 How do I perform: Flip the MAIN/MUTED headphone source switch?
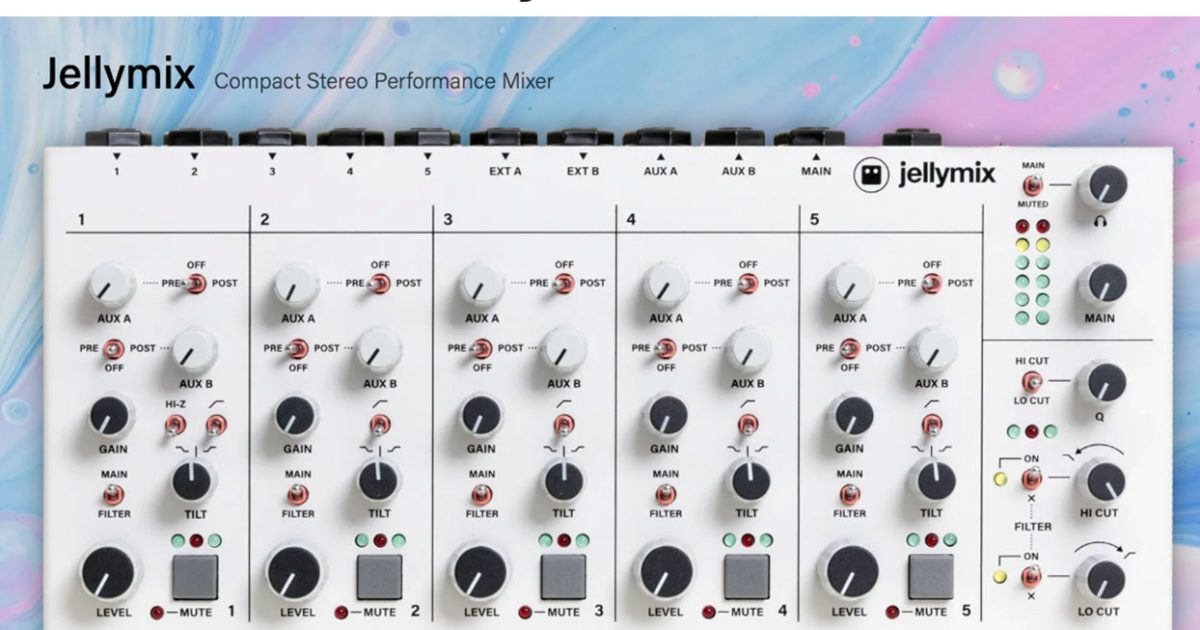coord(1033,185)
